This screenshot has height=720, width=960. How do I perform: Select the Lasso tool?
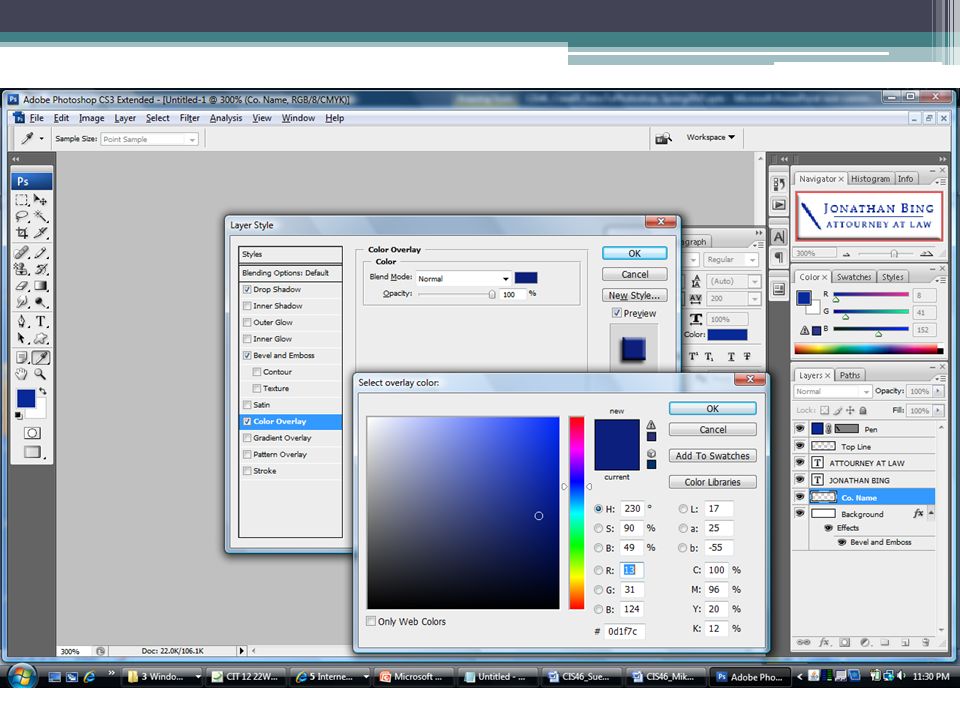click(x=22, y=216)
